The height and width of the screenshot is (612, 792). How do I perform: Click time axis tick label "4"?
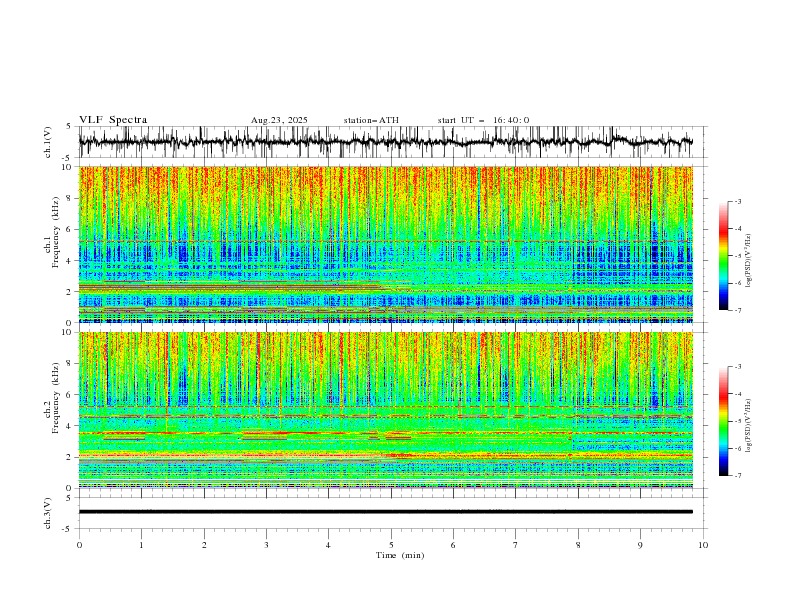329,545
